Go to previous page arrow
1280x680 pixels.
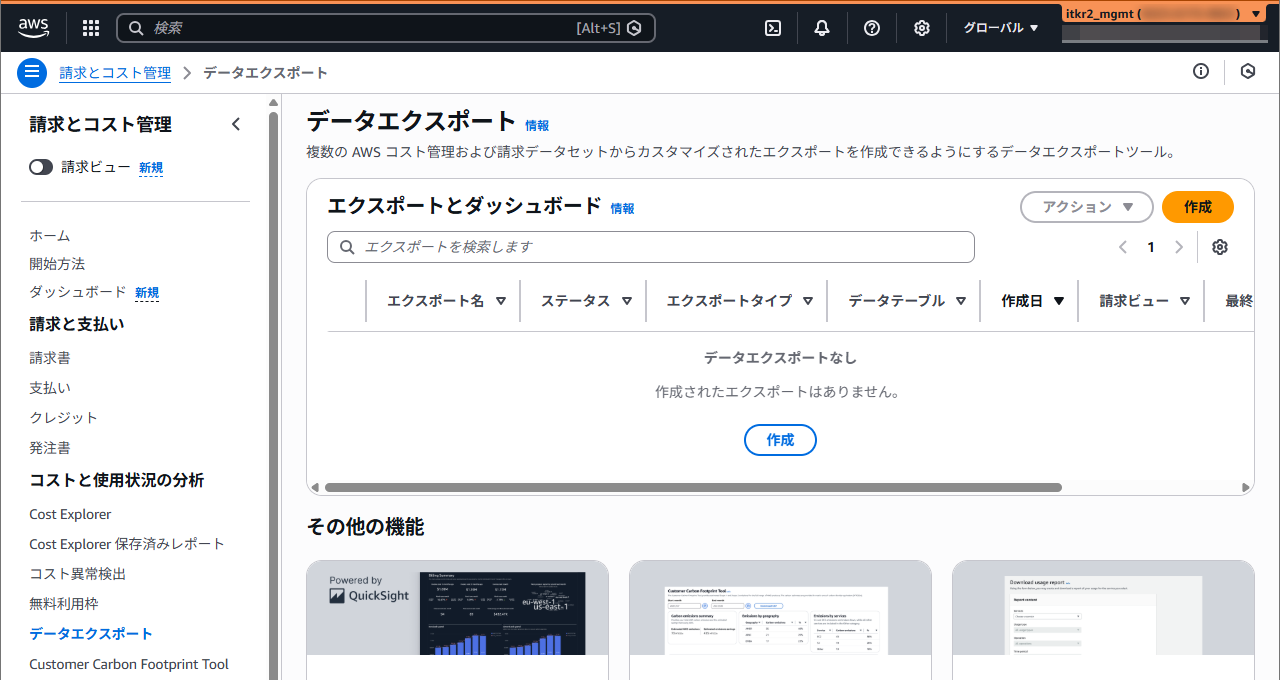click(1123, 247)
